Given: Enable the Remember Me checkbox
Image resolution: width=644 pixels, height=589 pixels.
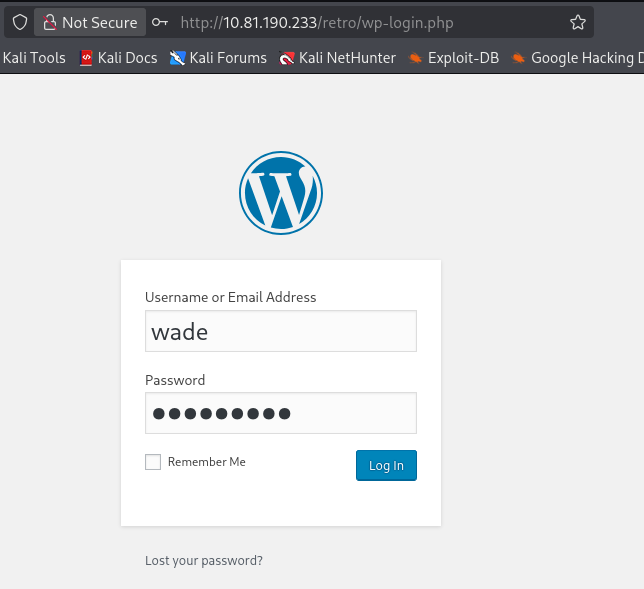Looking at the screenshot, I should pos(153,462).
